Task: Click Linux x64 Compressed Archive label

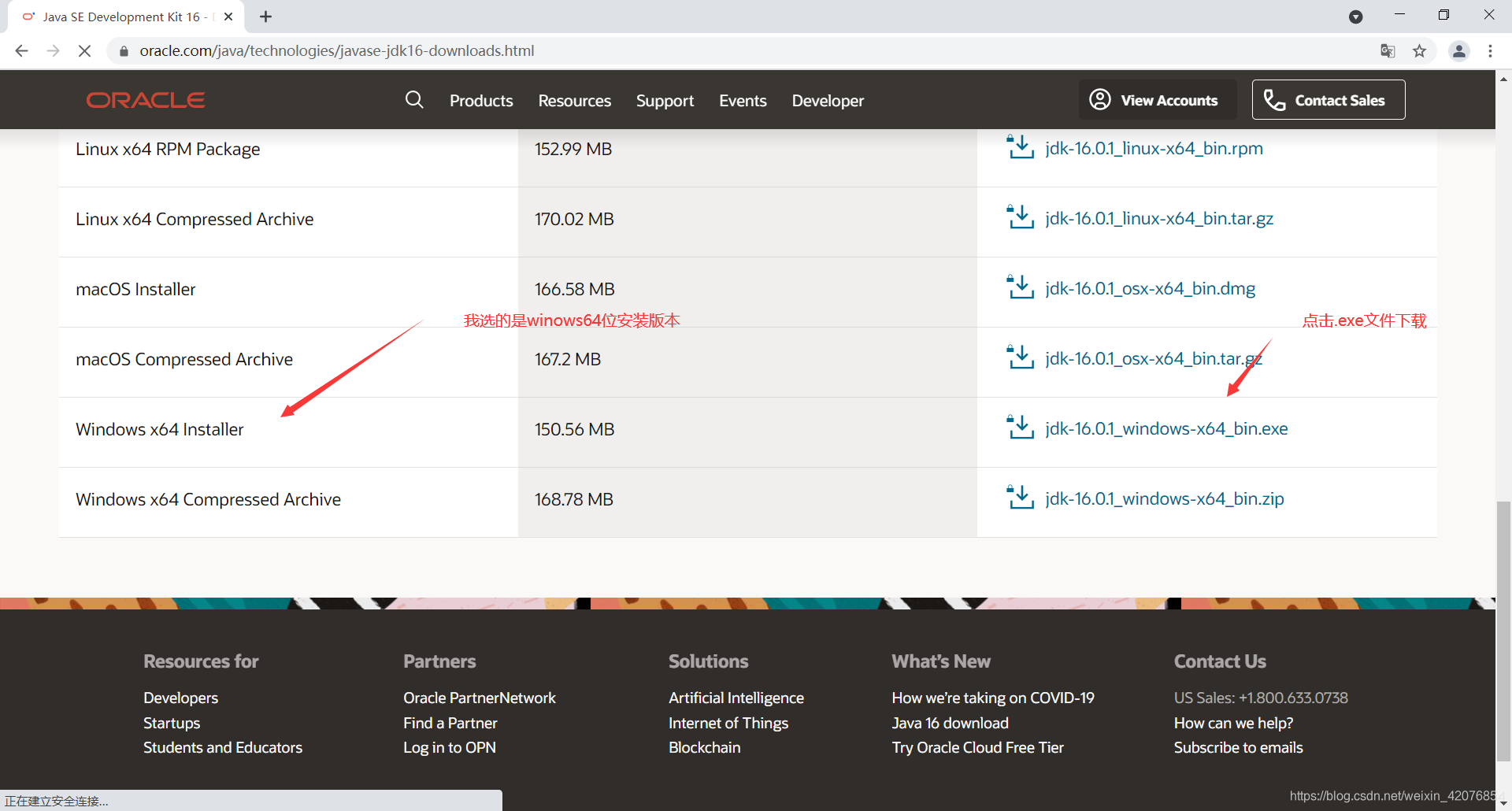Action: [195, 219]
